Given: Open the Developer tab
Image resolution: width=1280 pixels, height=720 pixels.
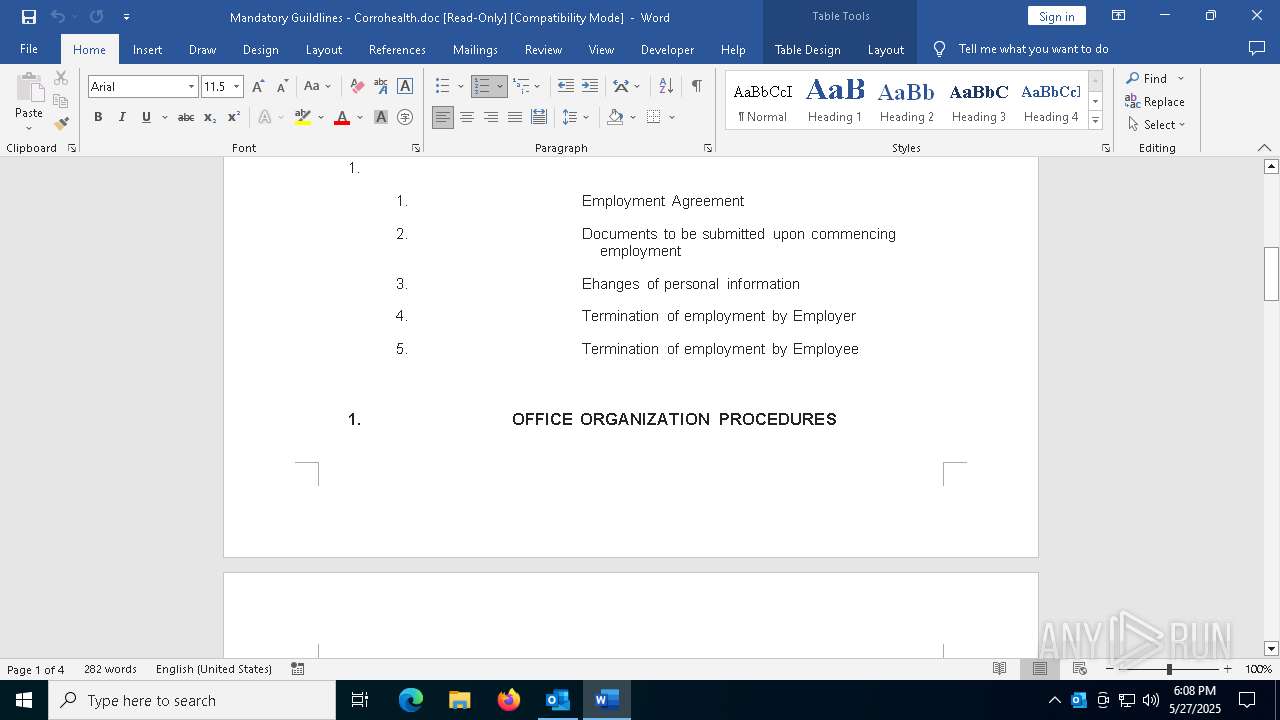Looking at the screenshot, I should [667, 49].
